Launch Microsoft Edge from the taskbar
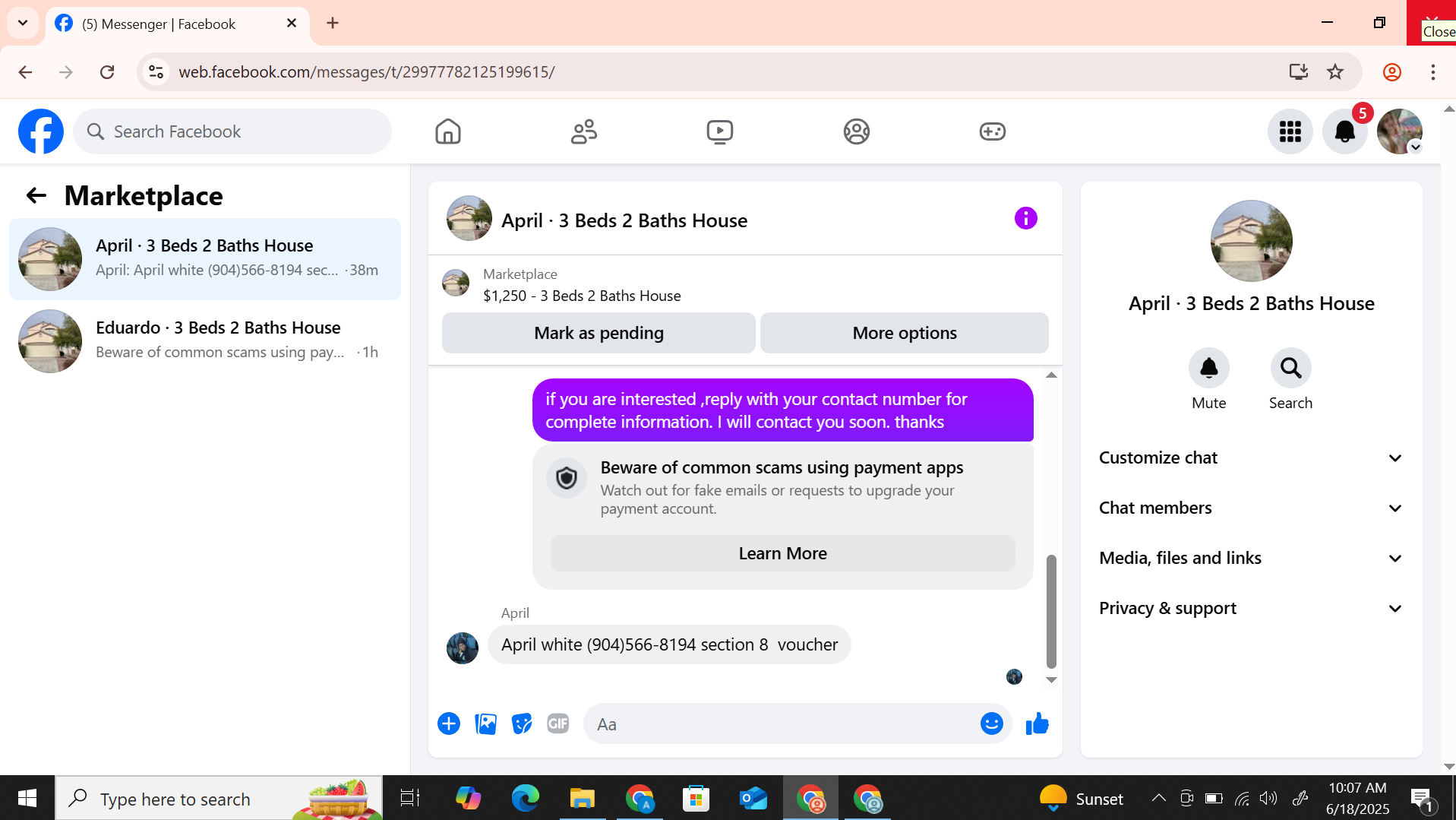Viewport: 1456px width, 820px height. click(525, 798)
